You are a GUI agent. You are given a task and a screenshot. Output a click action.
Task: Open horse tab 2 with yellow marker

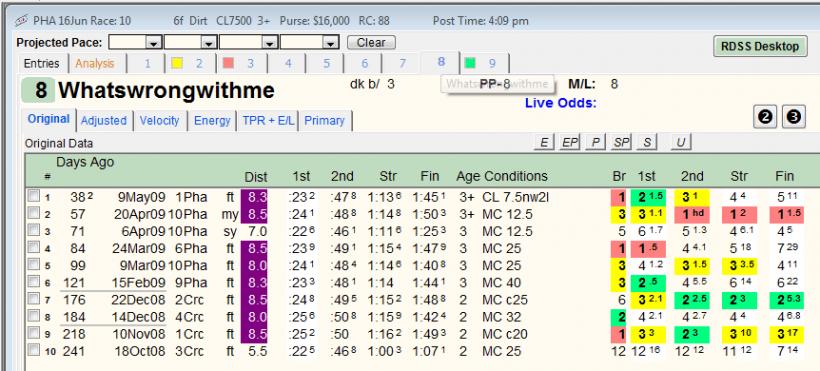pyautogui.click(x=191, y=64)
